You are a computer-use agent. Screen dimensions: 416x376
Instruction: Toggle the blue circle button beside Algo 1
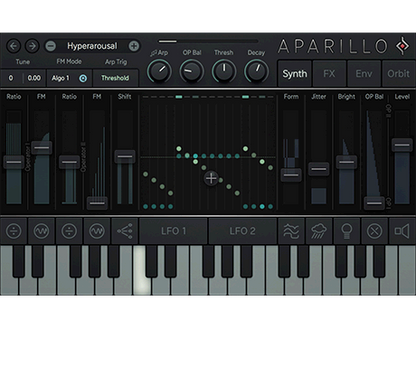(83, 78)
